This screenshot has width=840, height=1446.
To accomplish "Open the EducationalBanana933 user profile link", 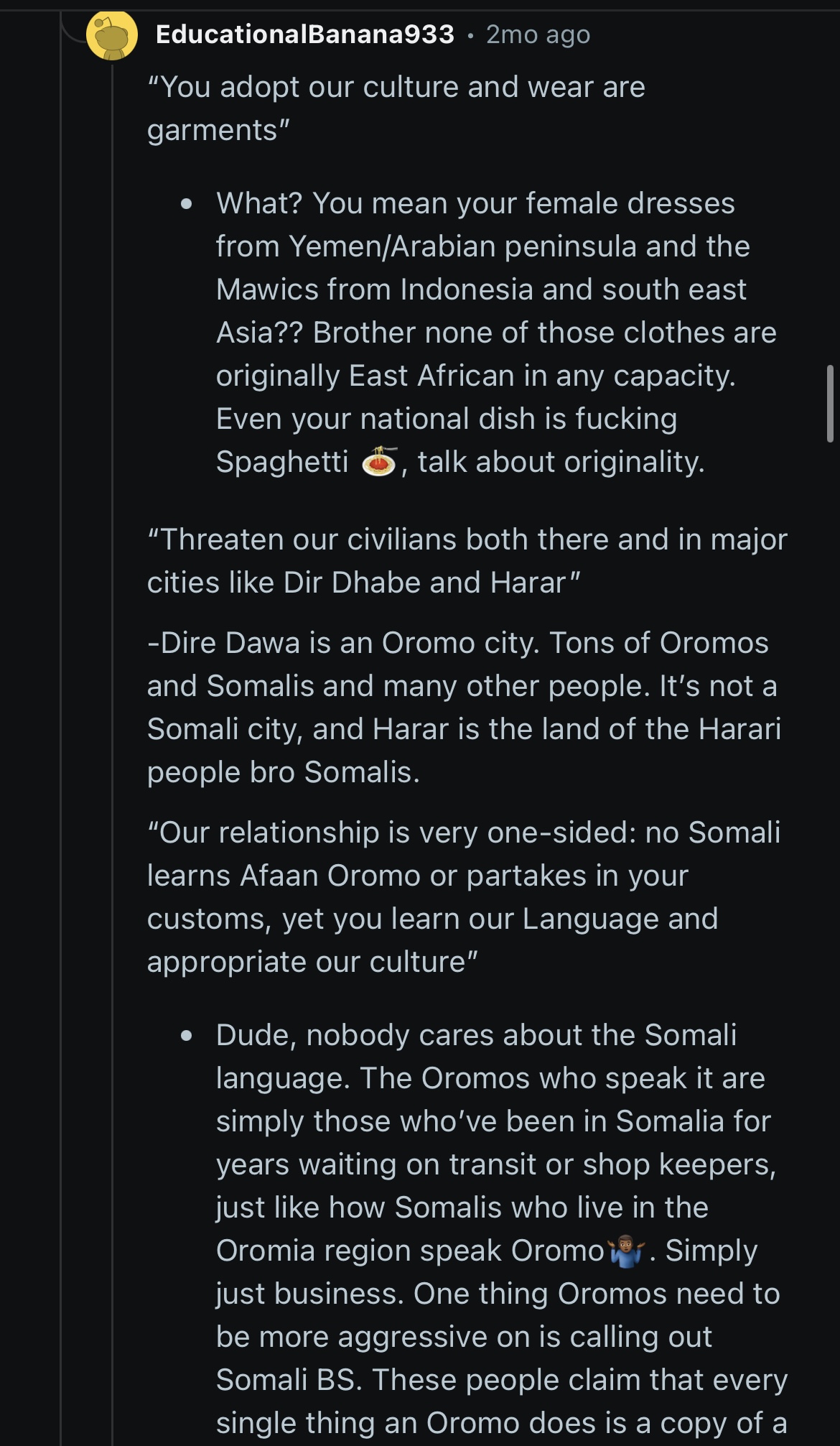I will pos(304,34).
